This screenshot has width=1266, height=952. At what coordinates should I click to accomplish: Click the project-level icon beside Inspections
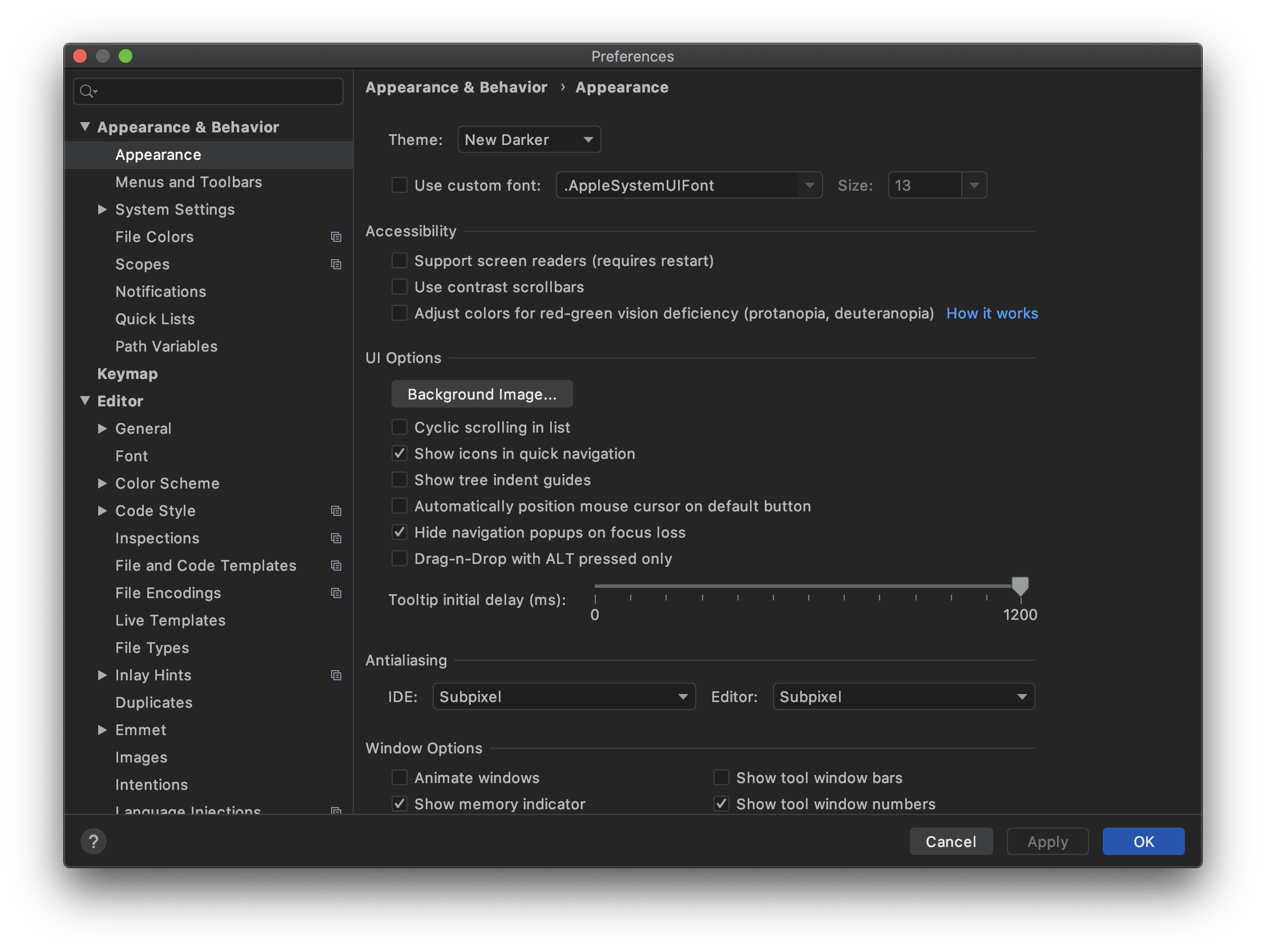336,538
